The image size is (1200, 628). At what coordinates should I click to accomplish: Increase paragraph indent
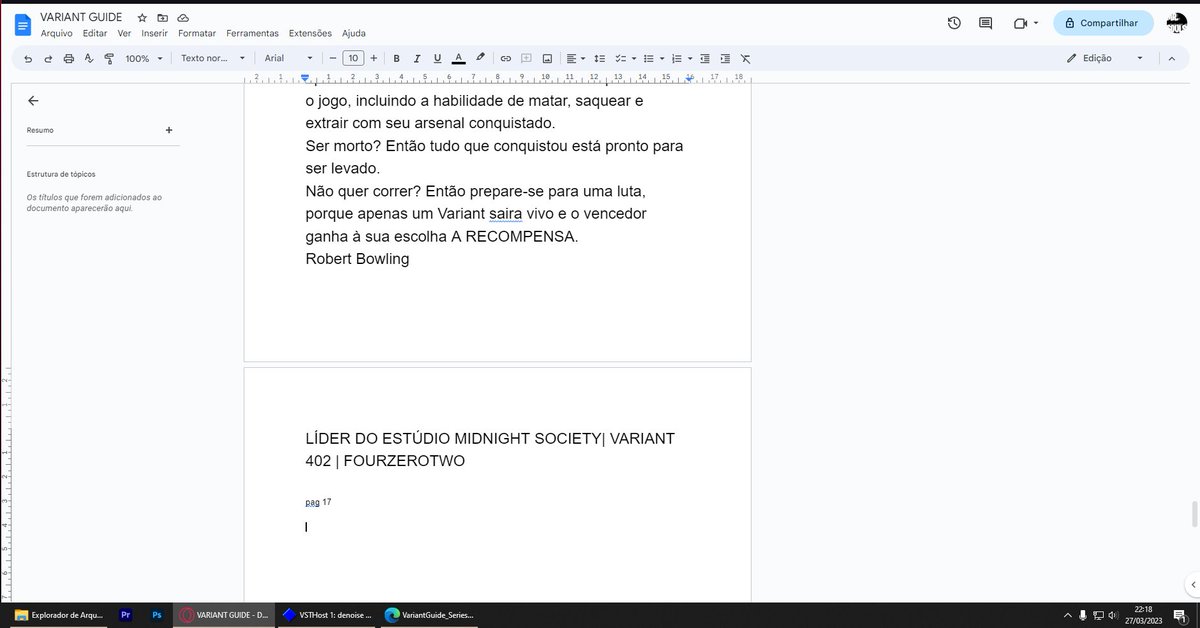725,58
